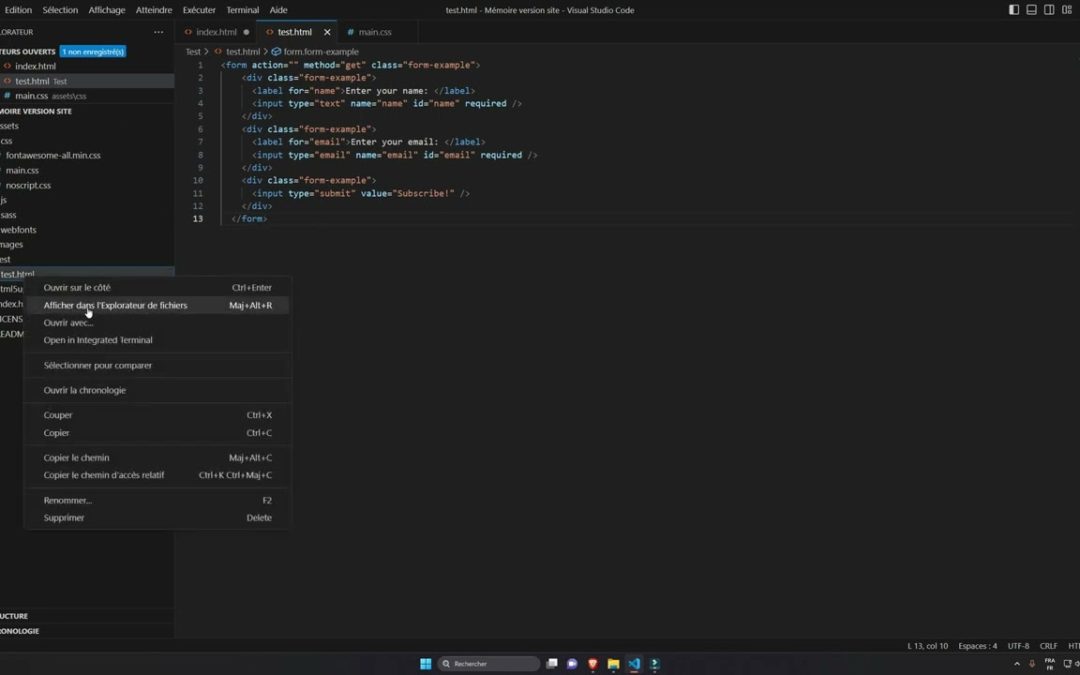This screenshot has height=675, width=1080.
Task: Choose Open in Integrated Terminal
Action: click(158, 340)
